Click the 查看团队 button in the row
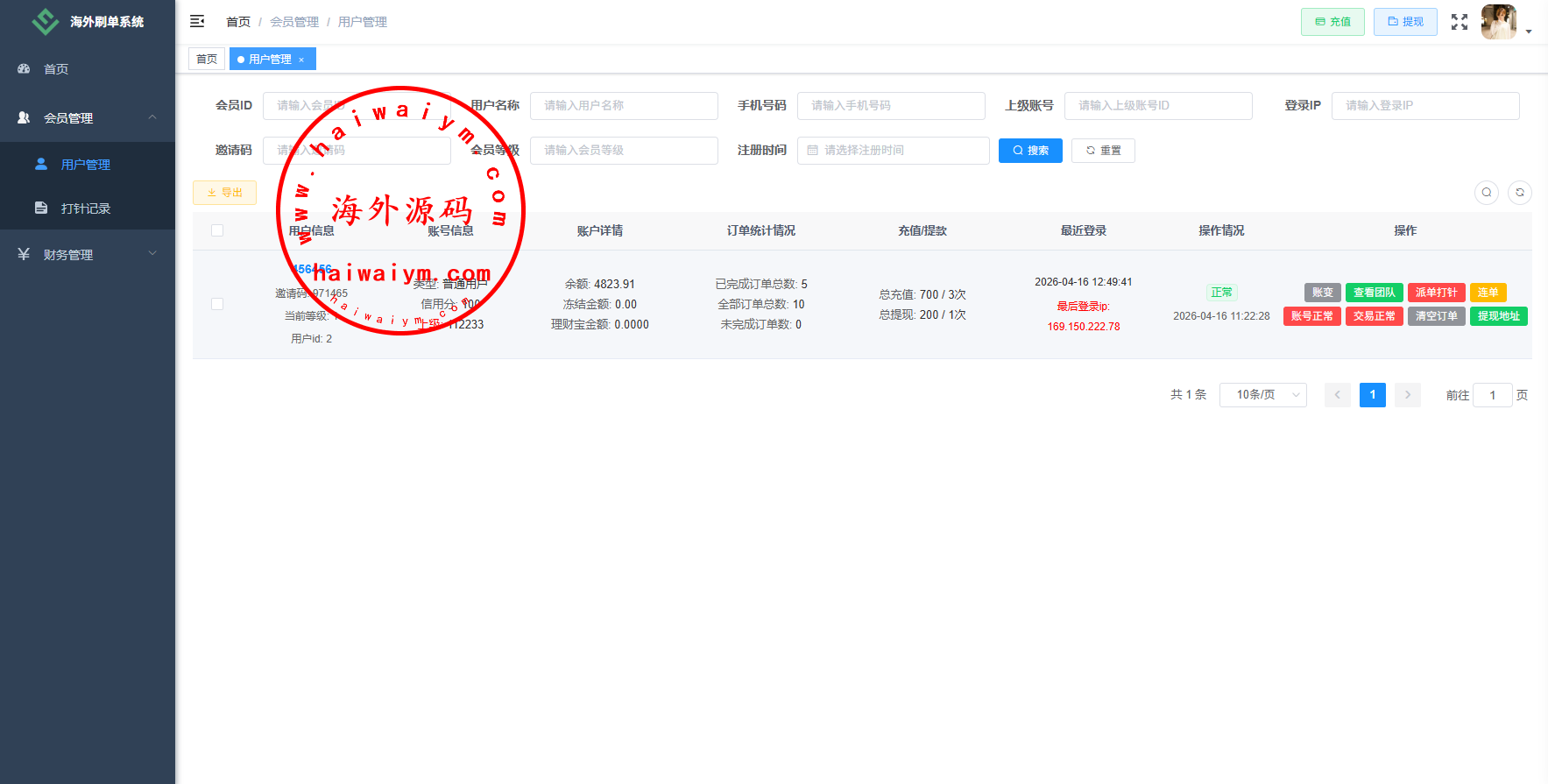 pyautogui.click(x=1373, y=293)
